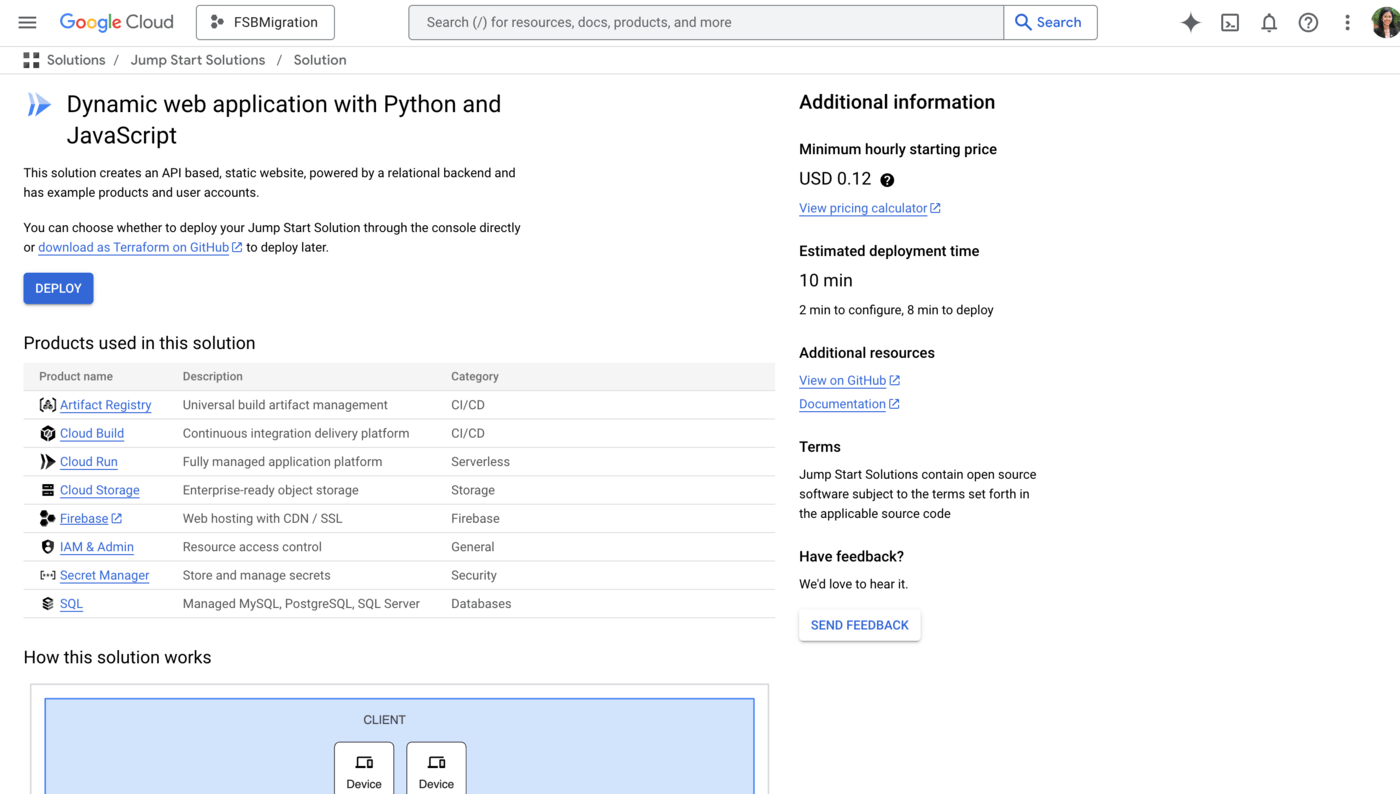This screenshot has height=794, width=1400.
Task: Open the Secret Manager product link
Action: (x=104, y=575)
